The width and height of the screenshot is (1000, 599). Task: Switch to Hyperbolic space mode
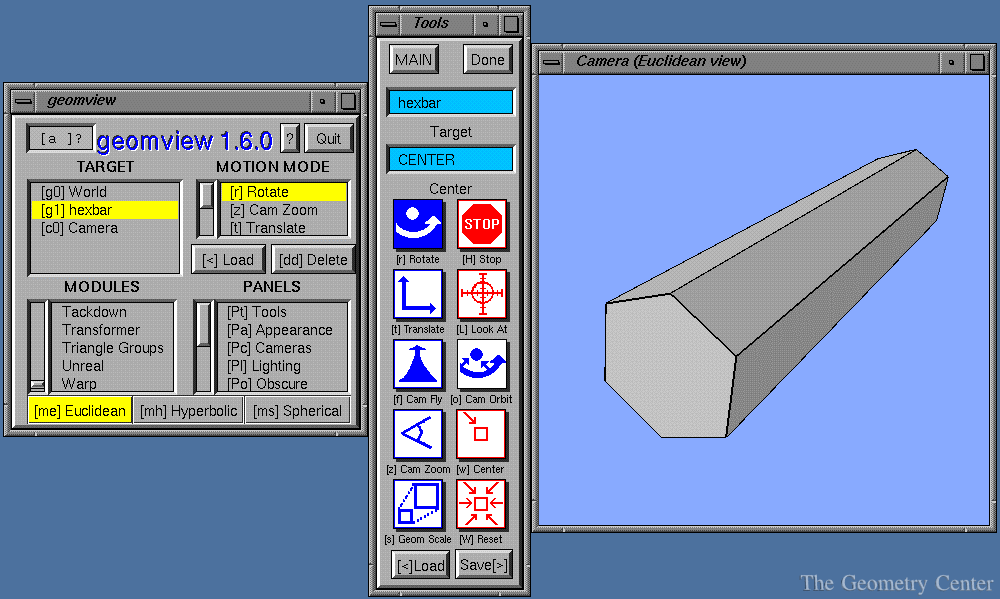click(187, 410)
